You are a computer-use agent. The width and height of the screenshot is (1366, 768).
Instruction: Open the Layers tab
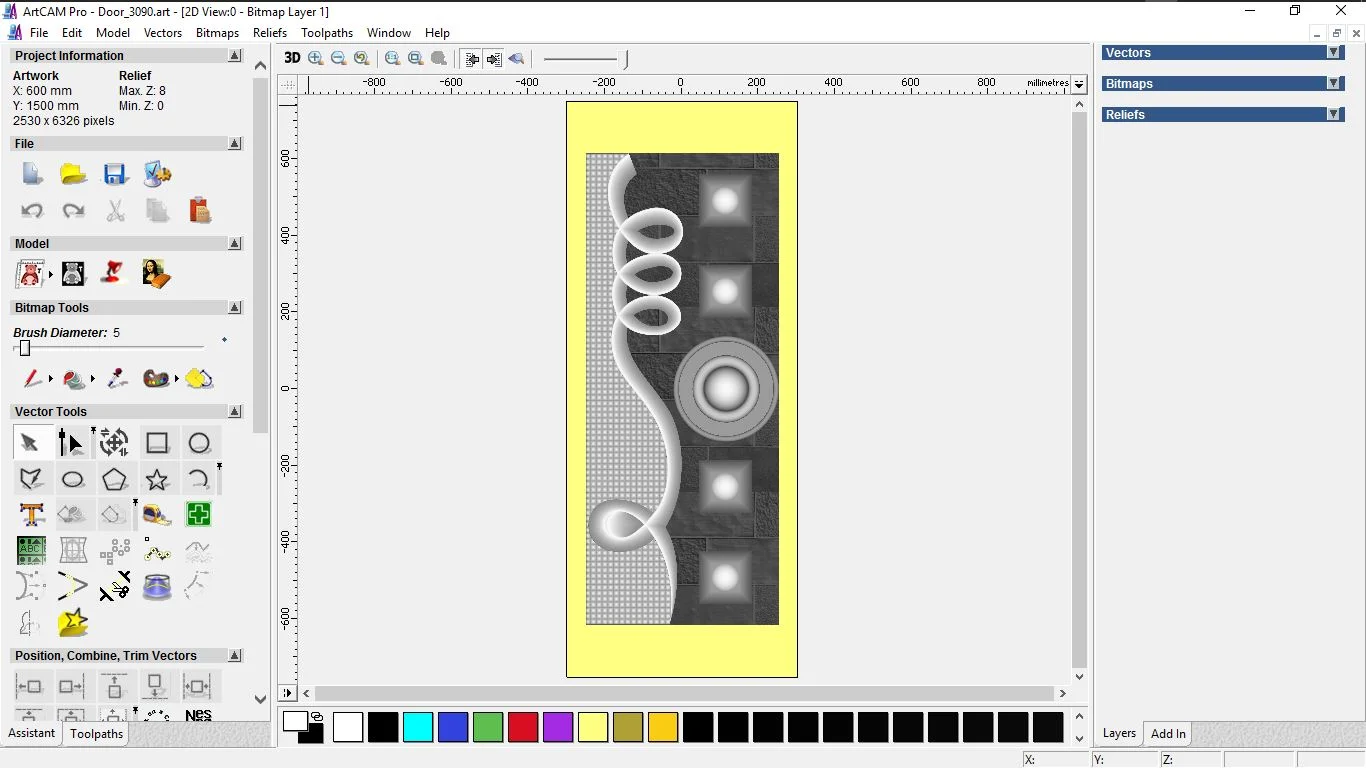point(1119,734)
